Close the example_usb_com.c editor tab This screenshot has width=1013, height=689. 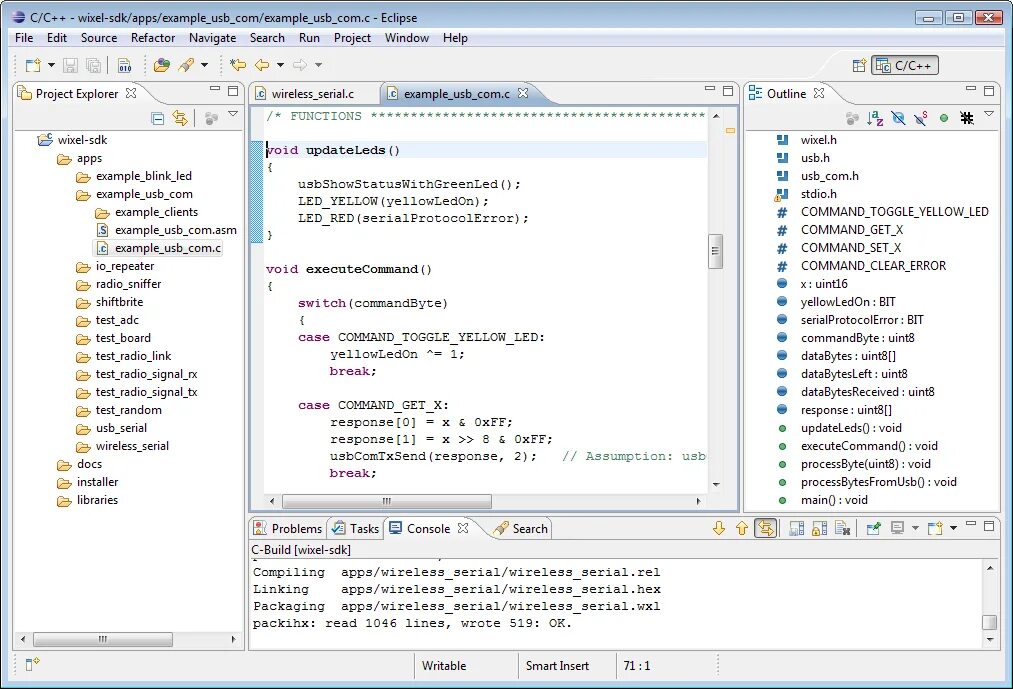[x=523, y=93]
